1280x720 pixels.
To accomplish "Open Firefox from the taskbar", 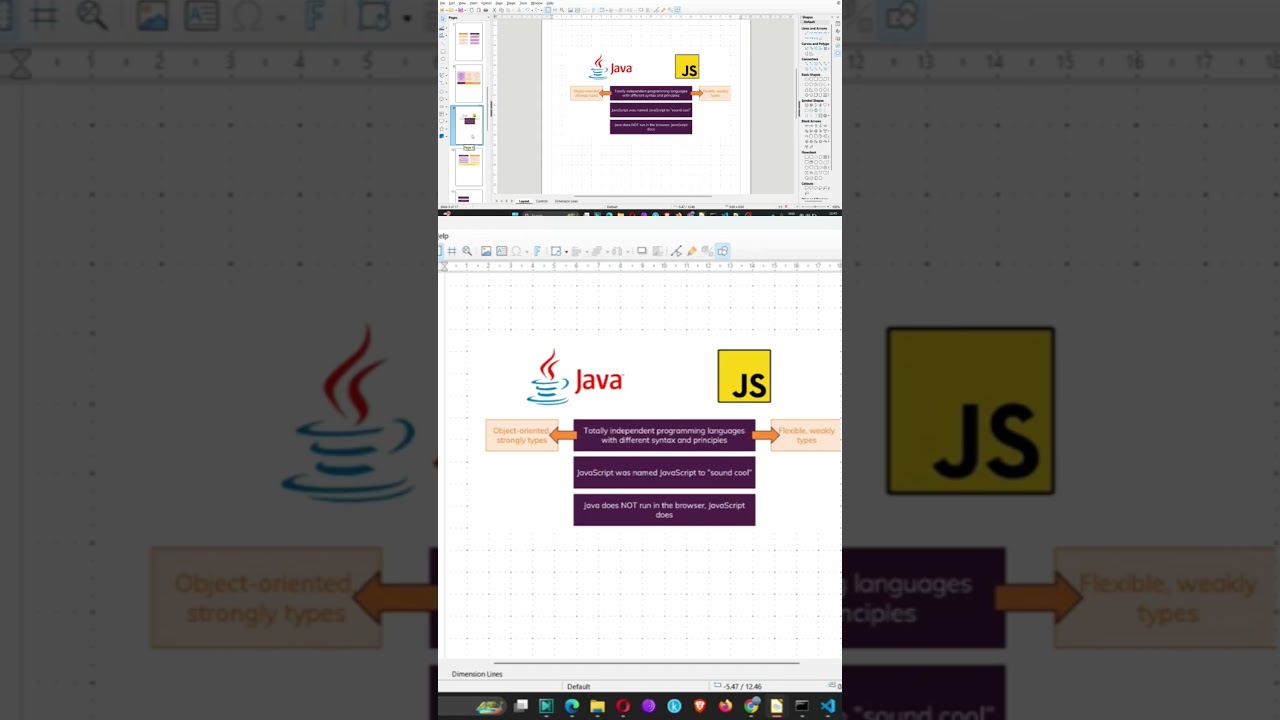I will 725,706.
